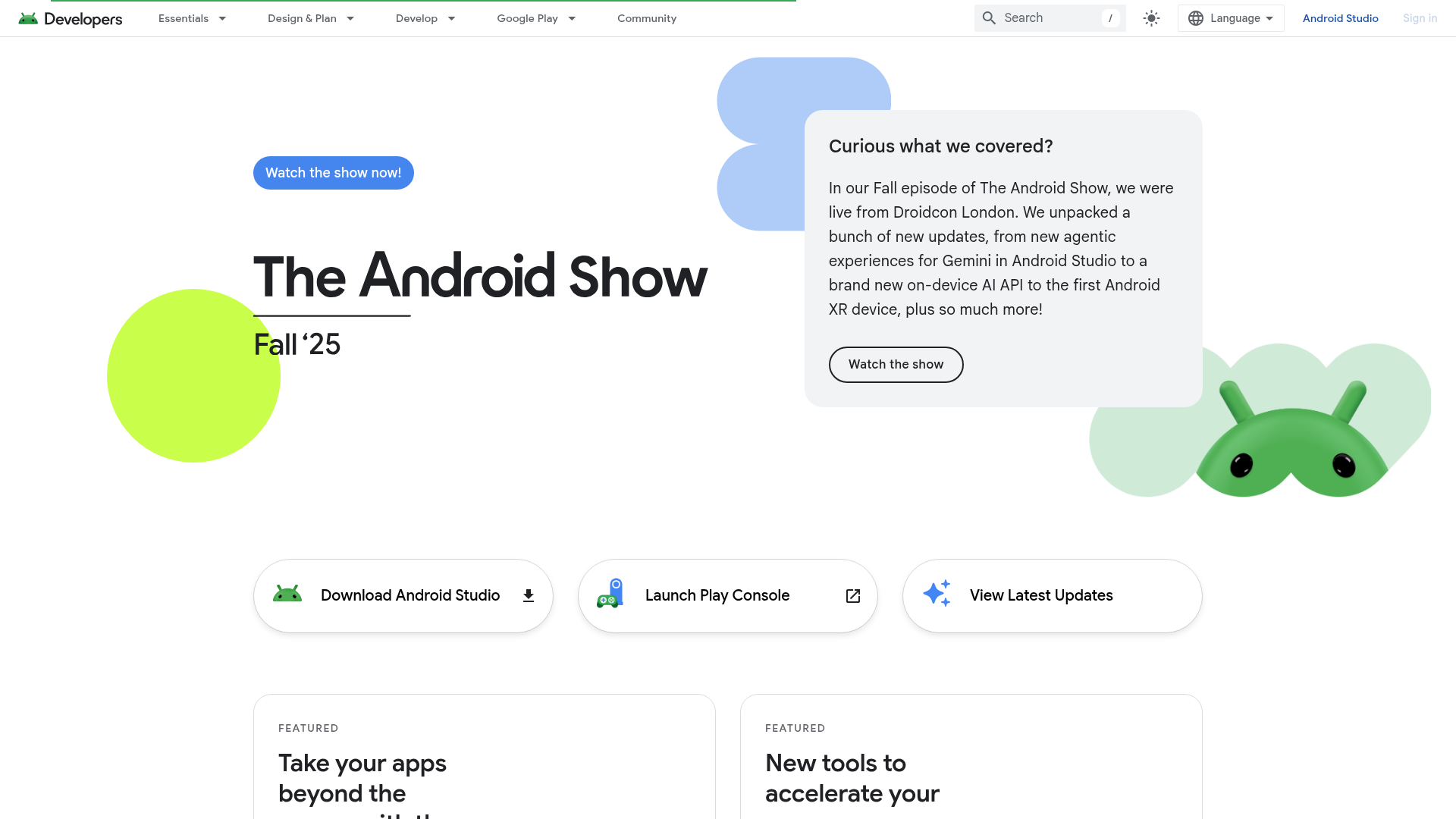
Task: Click the sparkle icon on View Latest Updates card
Action: [937, 595]
